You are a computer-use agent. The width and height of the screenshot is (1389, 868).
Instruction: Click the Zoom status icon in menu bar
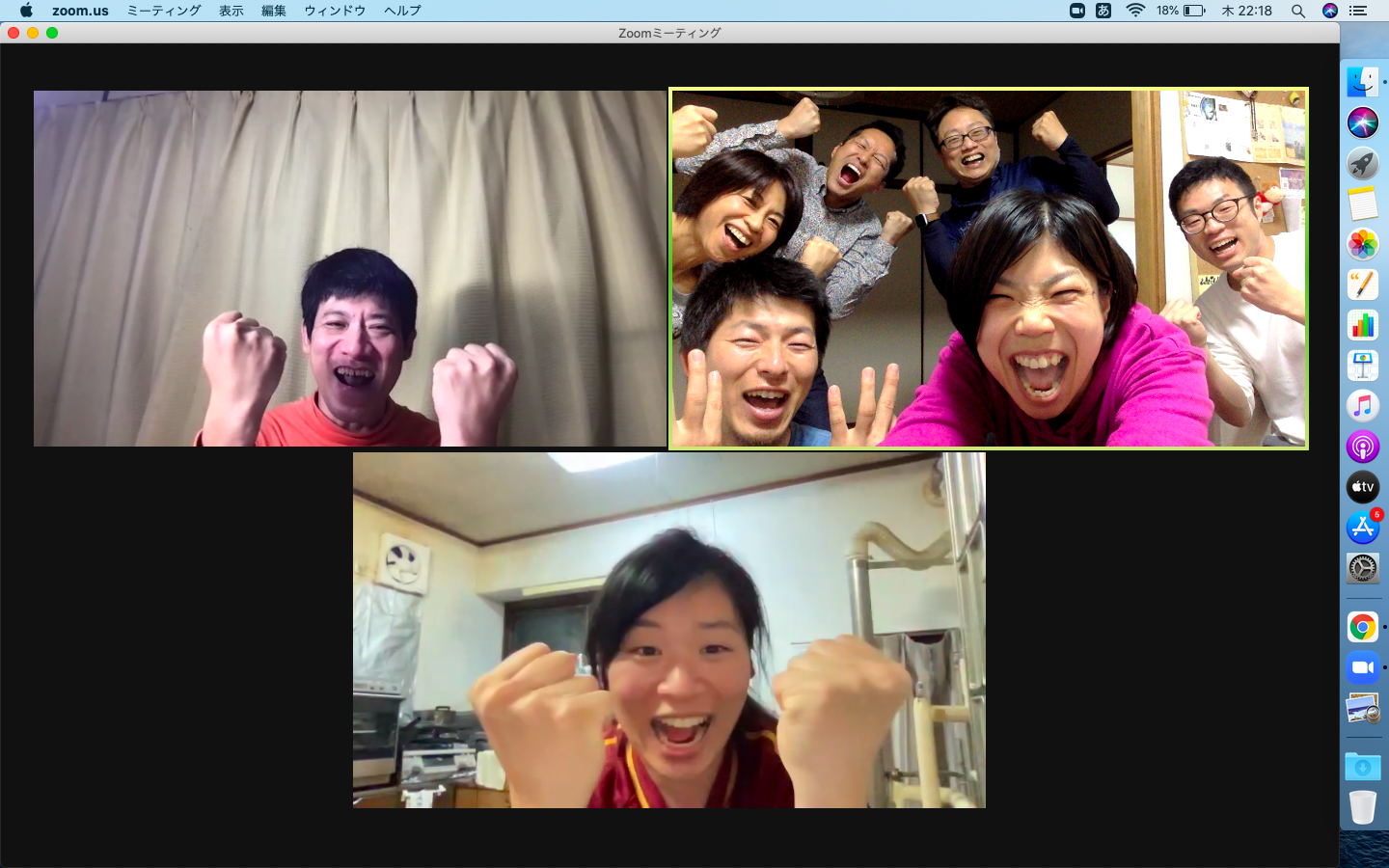(1077, 11)
